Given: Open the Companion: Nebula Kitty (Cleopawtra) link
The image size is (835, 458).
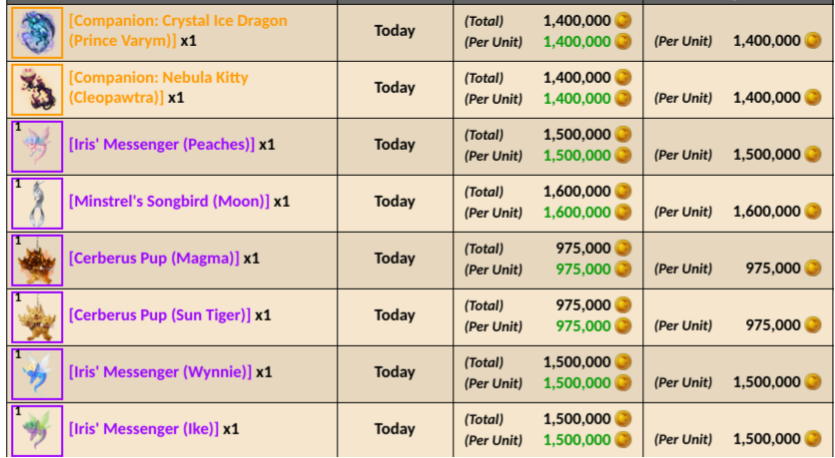Looking at the screenshot, I should pyautogui.click(x=159, y=87).
